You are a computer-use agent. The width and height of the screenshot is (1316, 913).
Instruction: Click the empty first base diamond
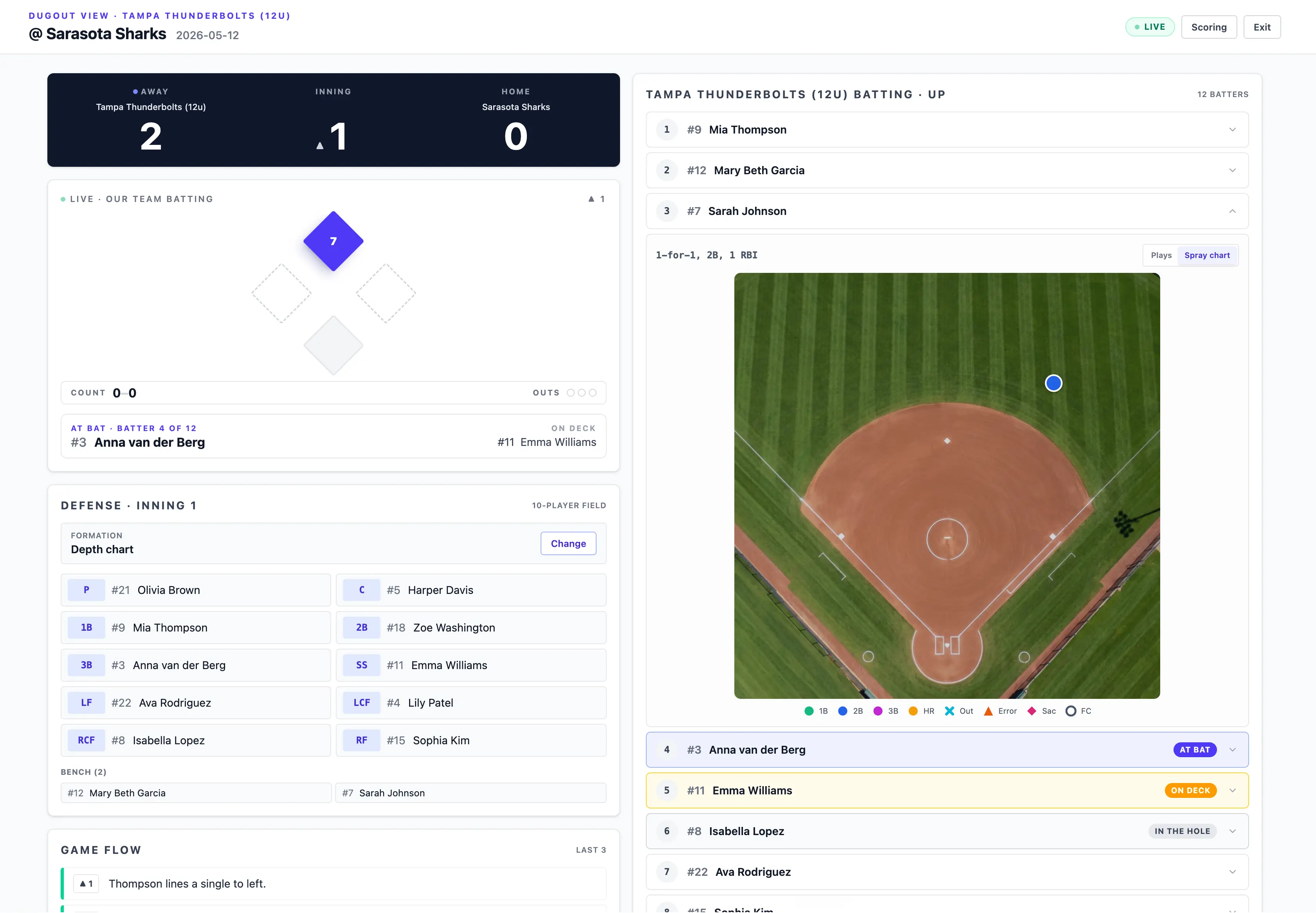coord(386,294)
